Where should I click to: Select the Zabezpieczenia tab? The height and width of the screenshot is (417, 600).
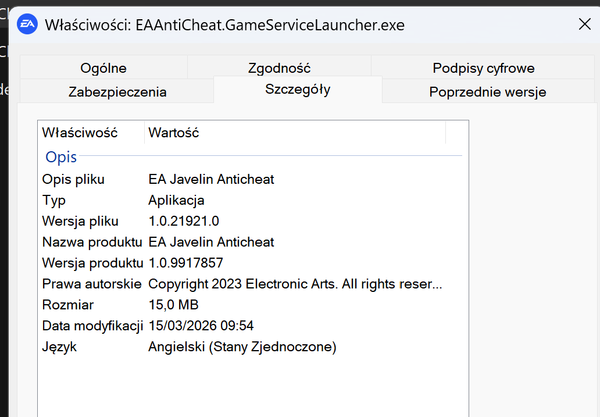[x=117, y=91]
